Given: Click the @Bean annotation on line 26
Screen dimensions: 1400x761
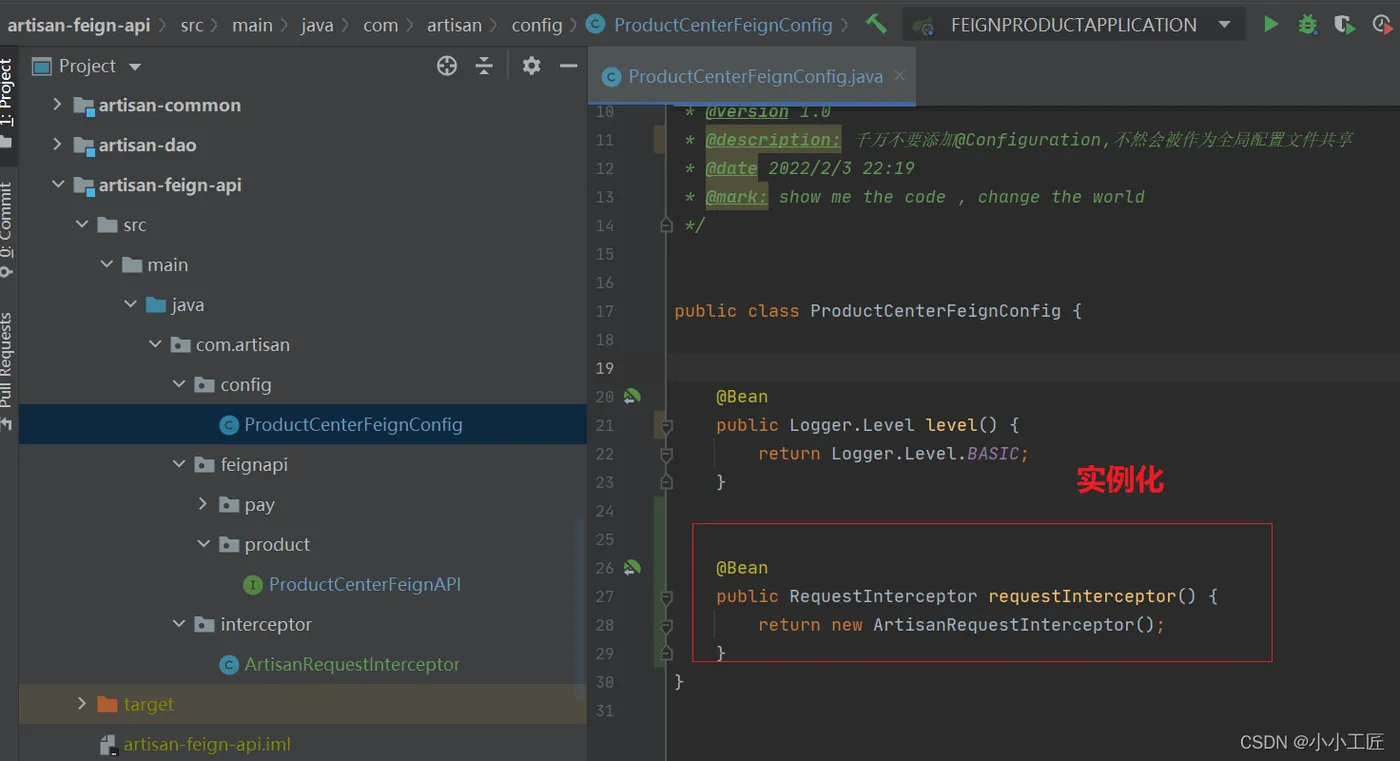Looking at the screenshot, I should tap(742, 568).
